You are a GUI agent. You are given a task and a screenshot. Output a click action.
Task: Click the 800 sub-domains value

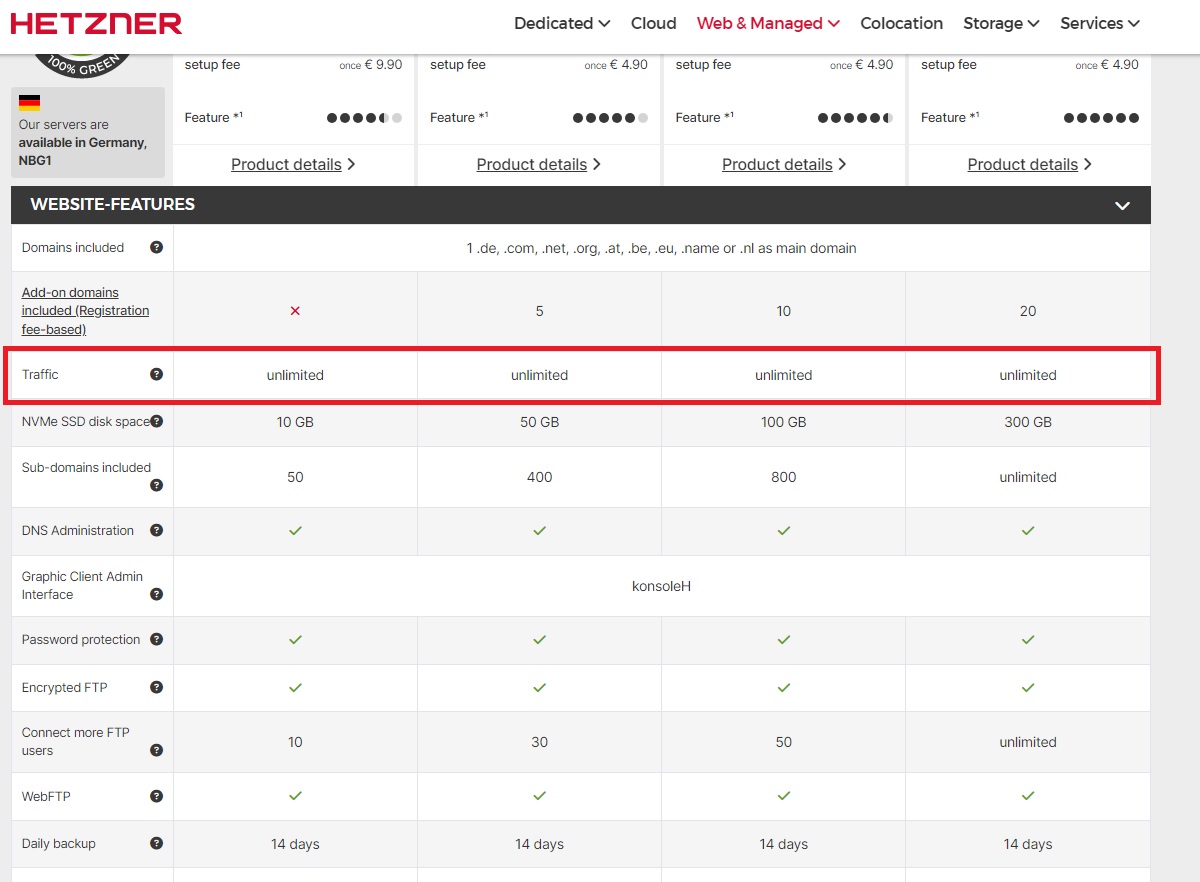[783, 477]
